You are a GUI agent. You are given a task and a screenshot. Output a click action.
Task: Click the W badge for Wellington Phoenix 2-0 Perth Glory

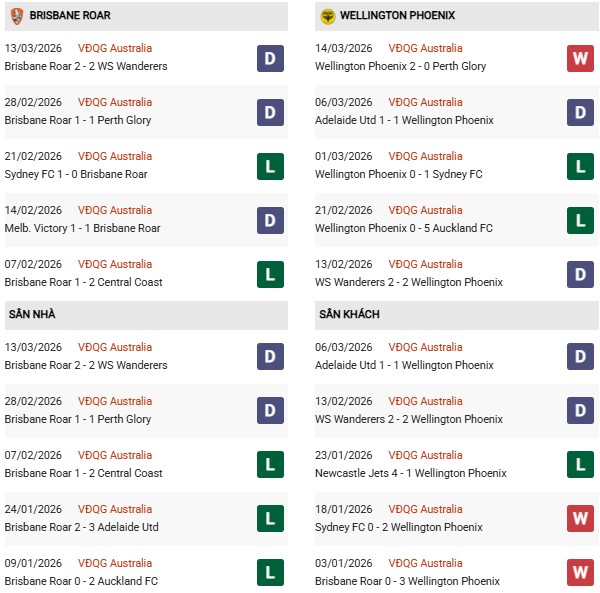pos(581,58)
